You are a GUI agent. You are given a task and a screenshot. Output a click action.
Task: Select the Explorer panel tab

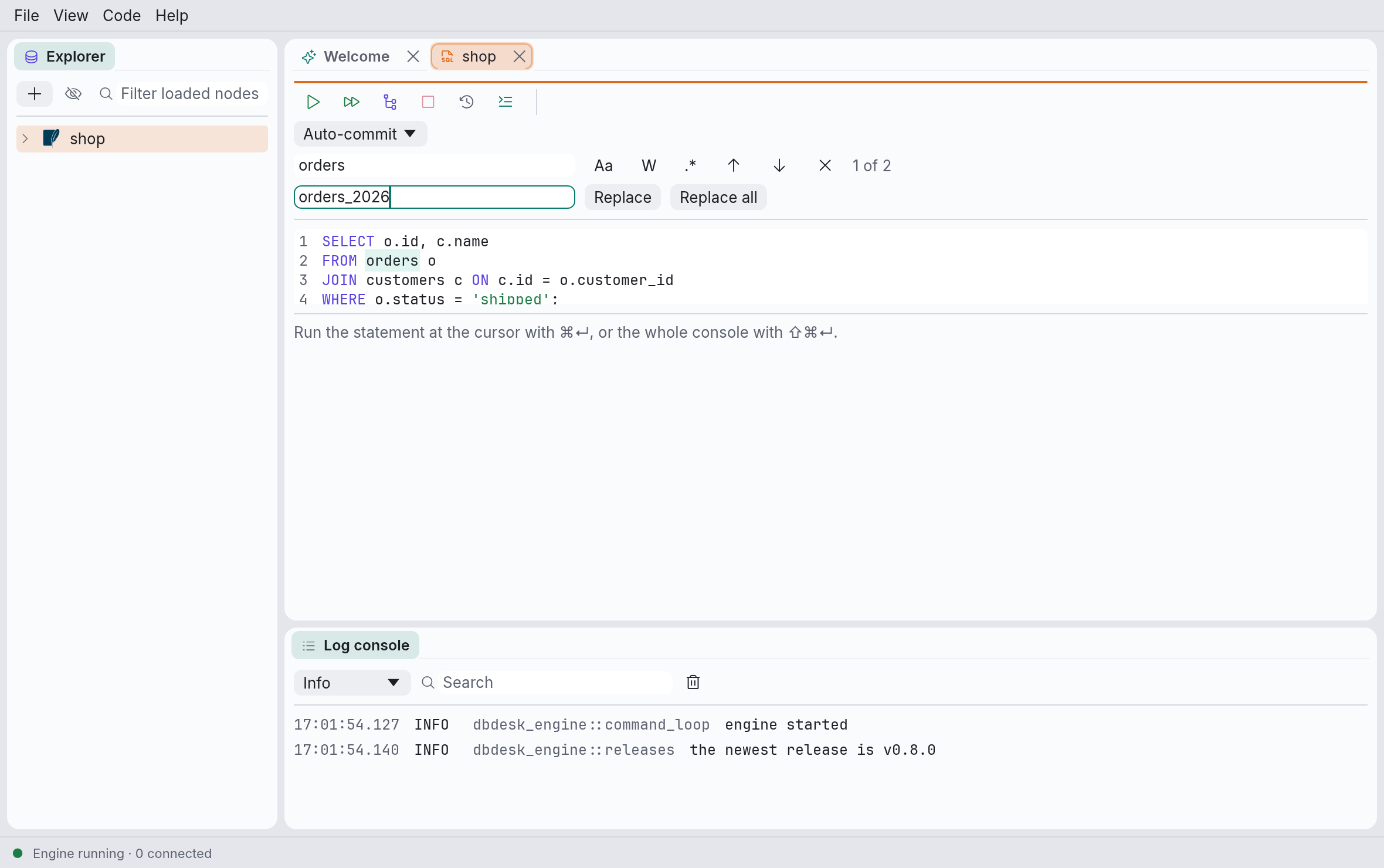pos(65,56)
